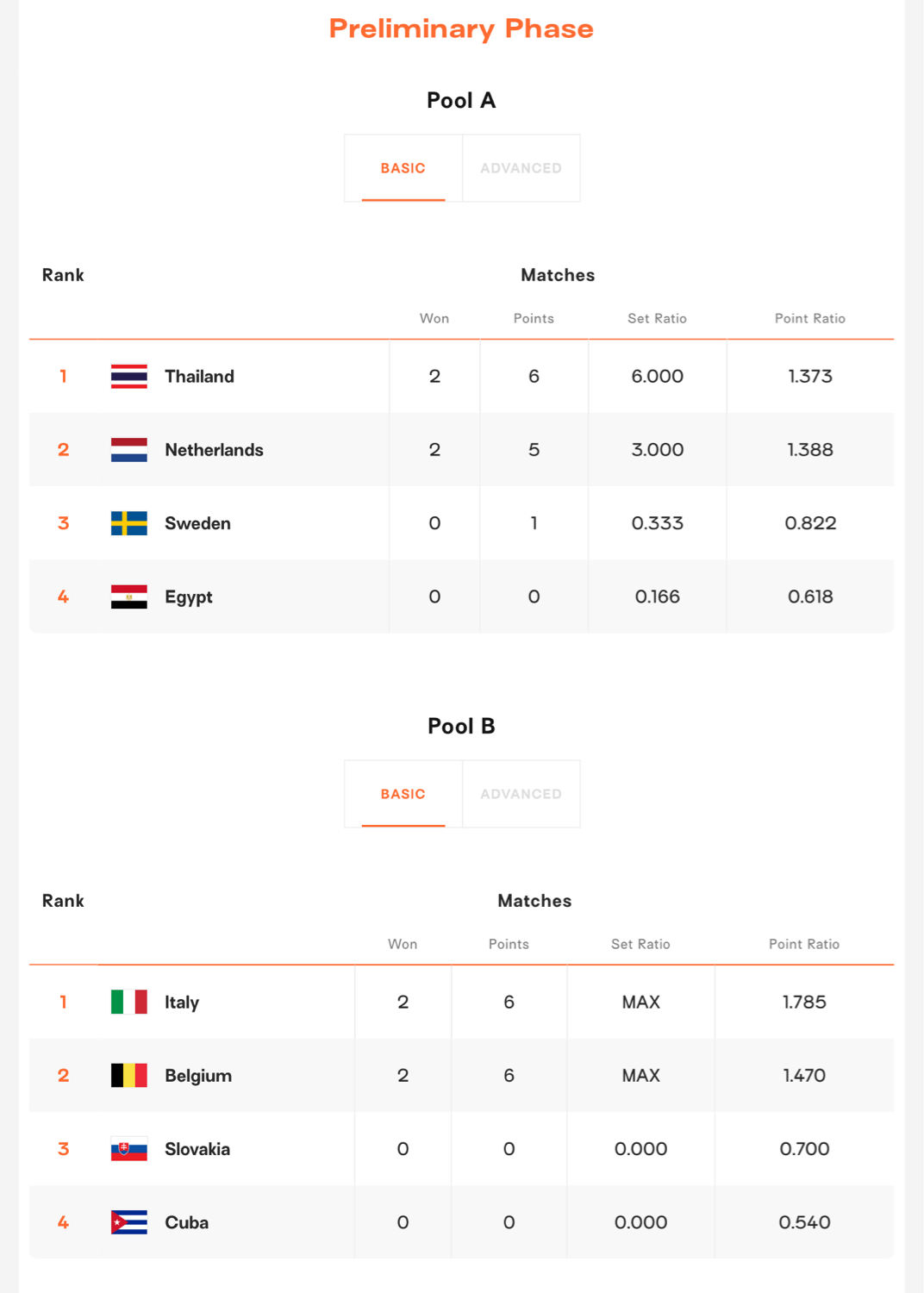
Task: Click the Egypt flag icon
Action: (129, 597)
